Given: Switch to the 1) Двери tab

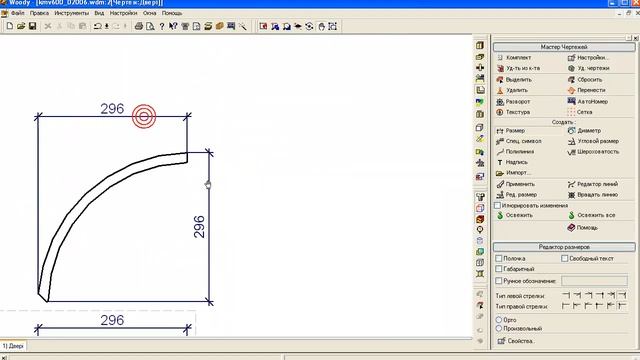Looking at the screenshot, I should (x=13, y=346).
